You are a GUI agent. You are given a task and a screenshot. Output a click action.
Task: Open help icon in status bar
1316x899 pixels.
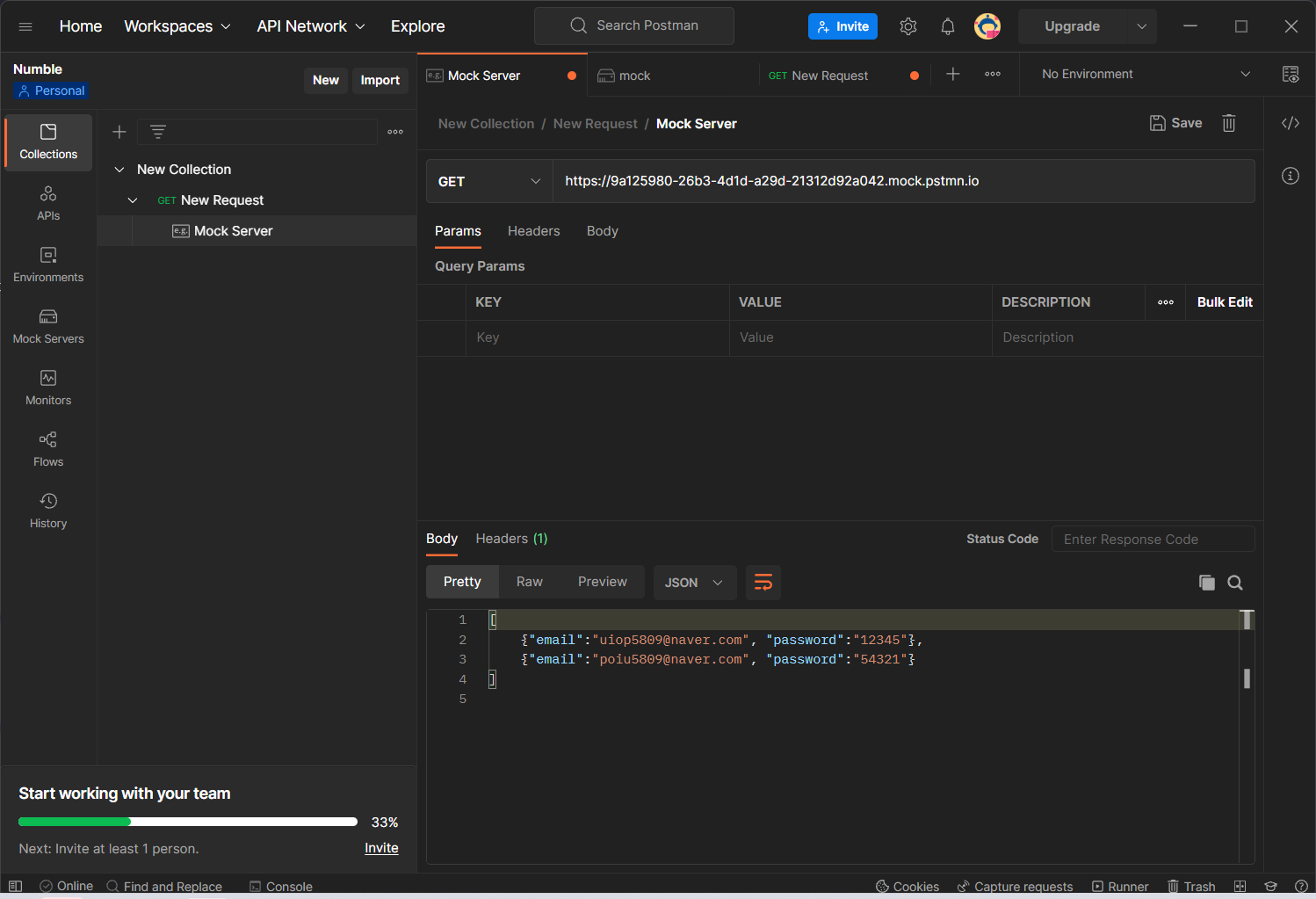(x=1301, y=886)
